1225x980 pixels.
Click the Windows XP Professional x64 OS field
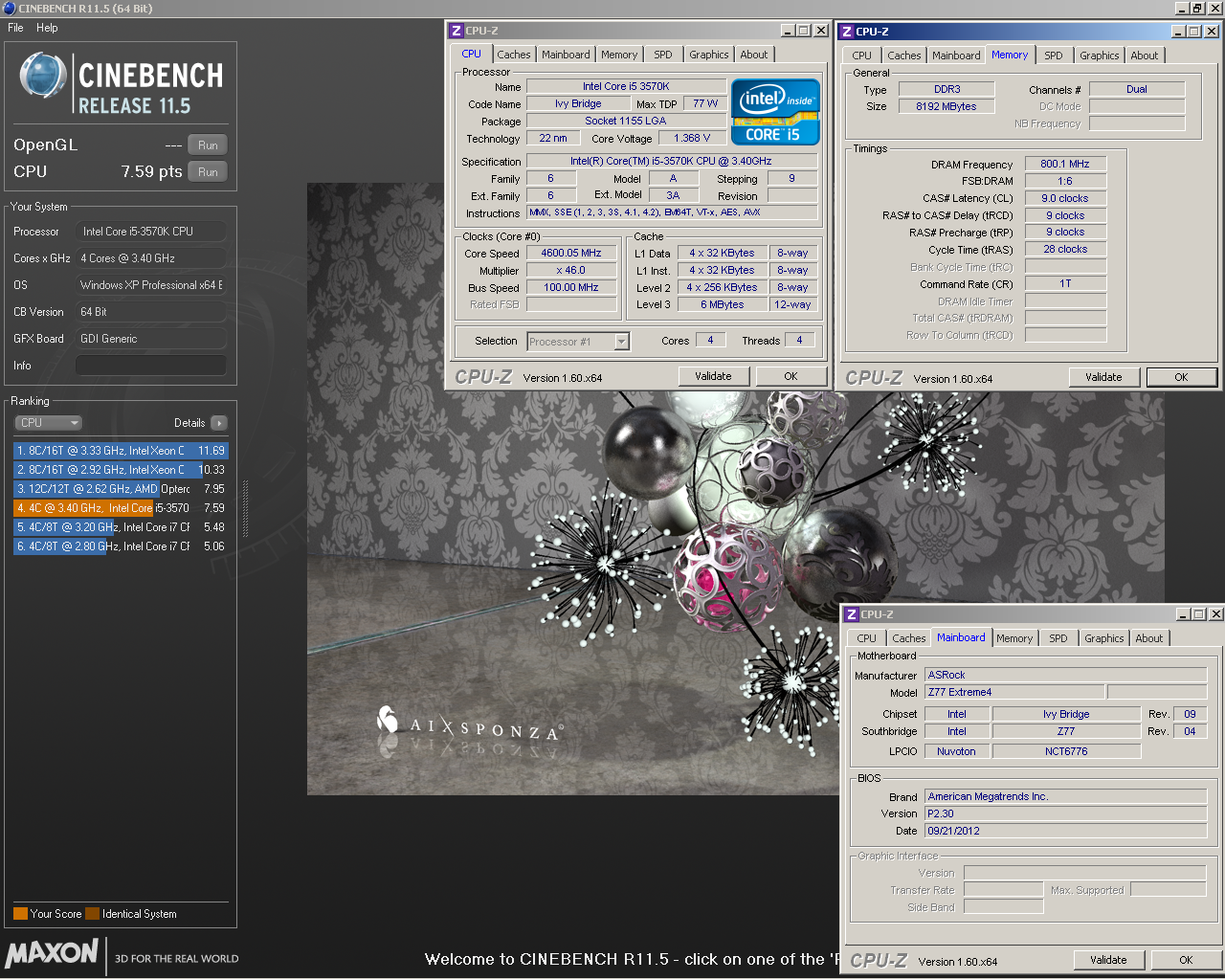point(151,285)
